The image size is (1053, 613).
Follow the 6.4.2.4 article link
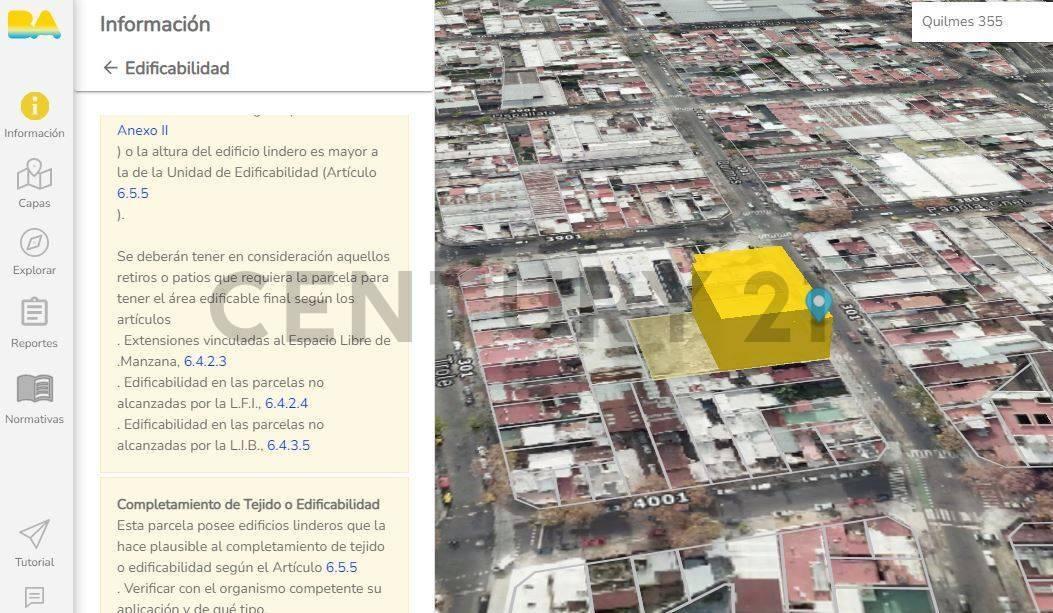[x=286, y=403]
